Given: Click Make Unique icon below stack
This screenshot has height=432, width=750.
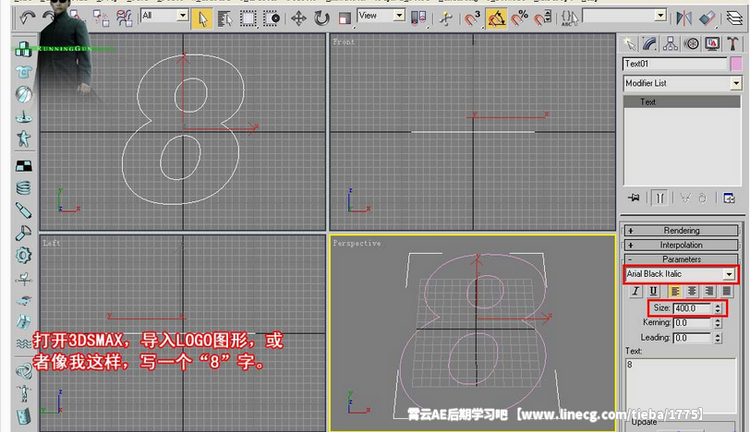Looking at the screenshot, I should tap(685, 198).
